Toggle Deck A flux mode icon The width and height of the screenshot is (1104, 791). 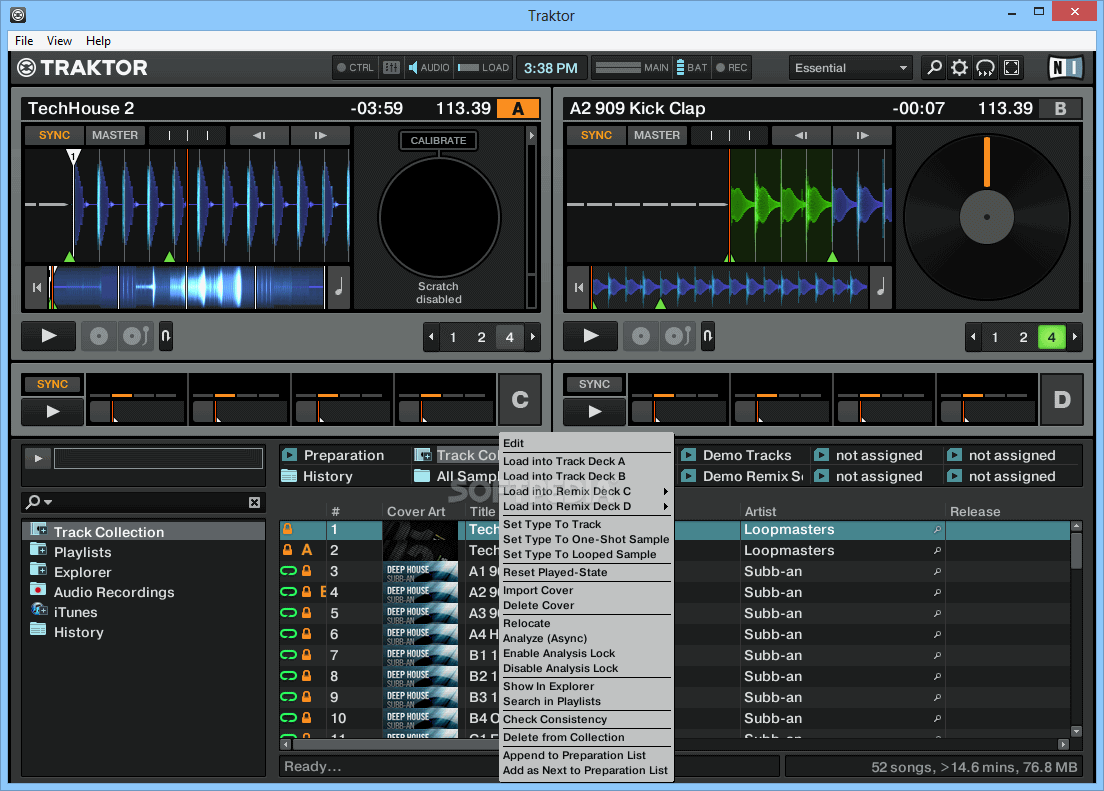click(x=165, y=336)
